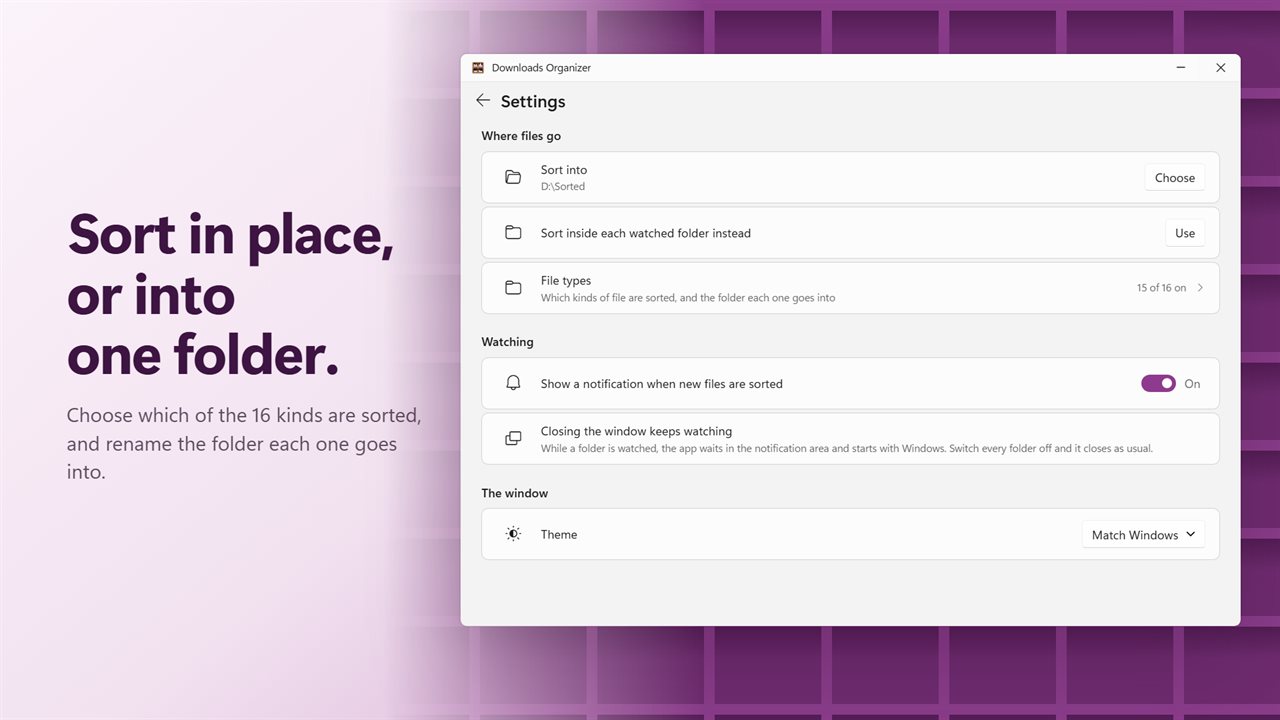1280x720 pixels.
Task: Click the sun icon in the Theme row
Action: 513,534
